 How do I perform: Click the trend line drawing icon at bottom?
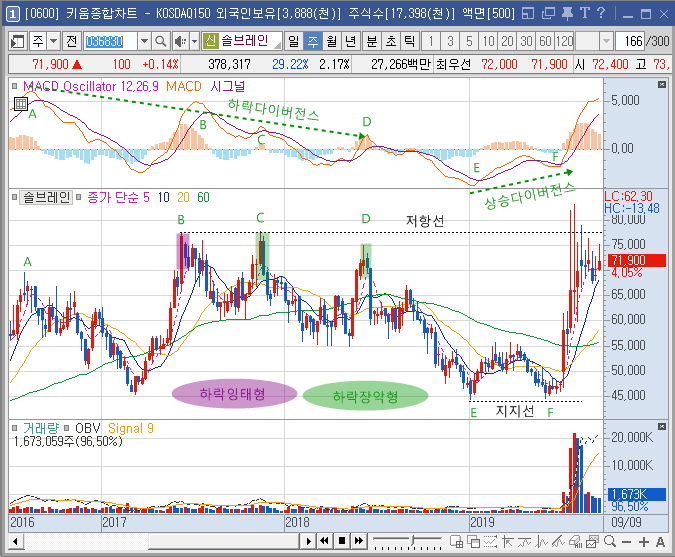[559, 542]
